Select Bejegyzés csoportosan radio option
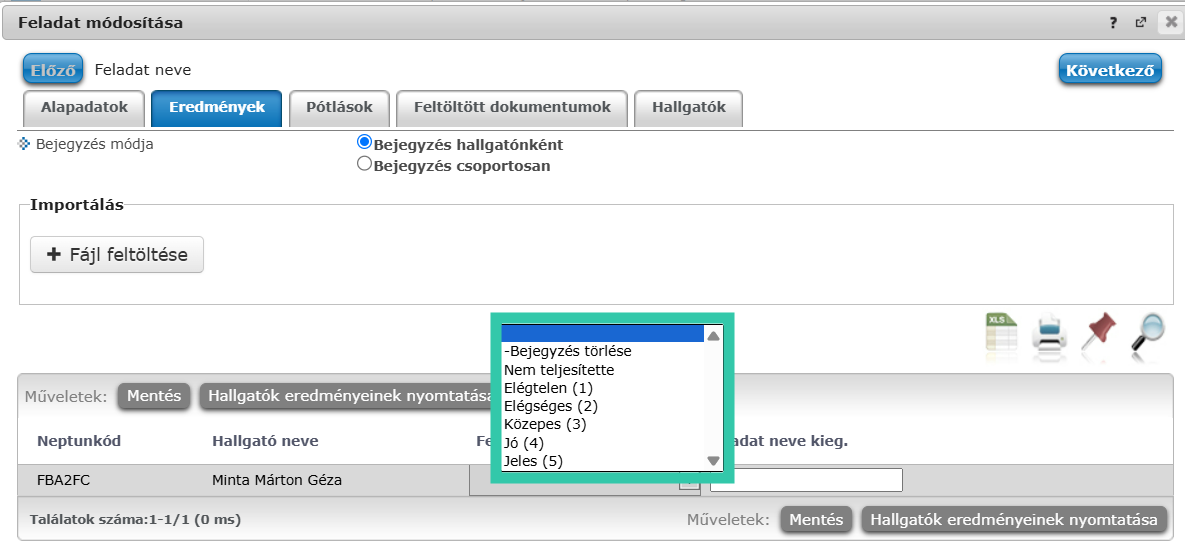This screenshot has height=551, width=1185. point(365,165)
